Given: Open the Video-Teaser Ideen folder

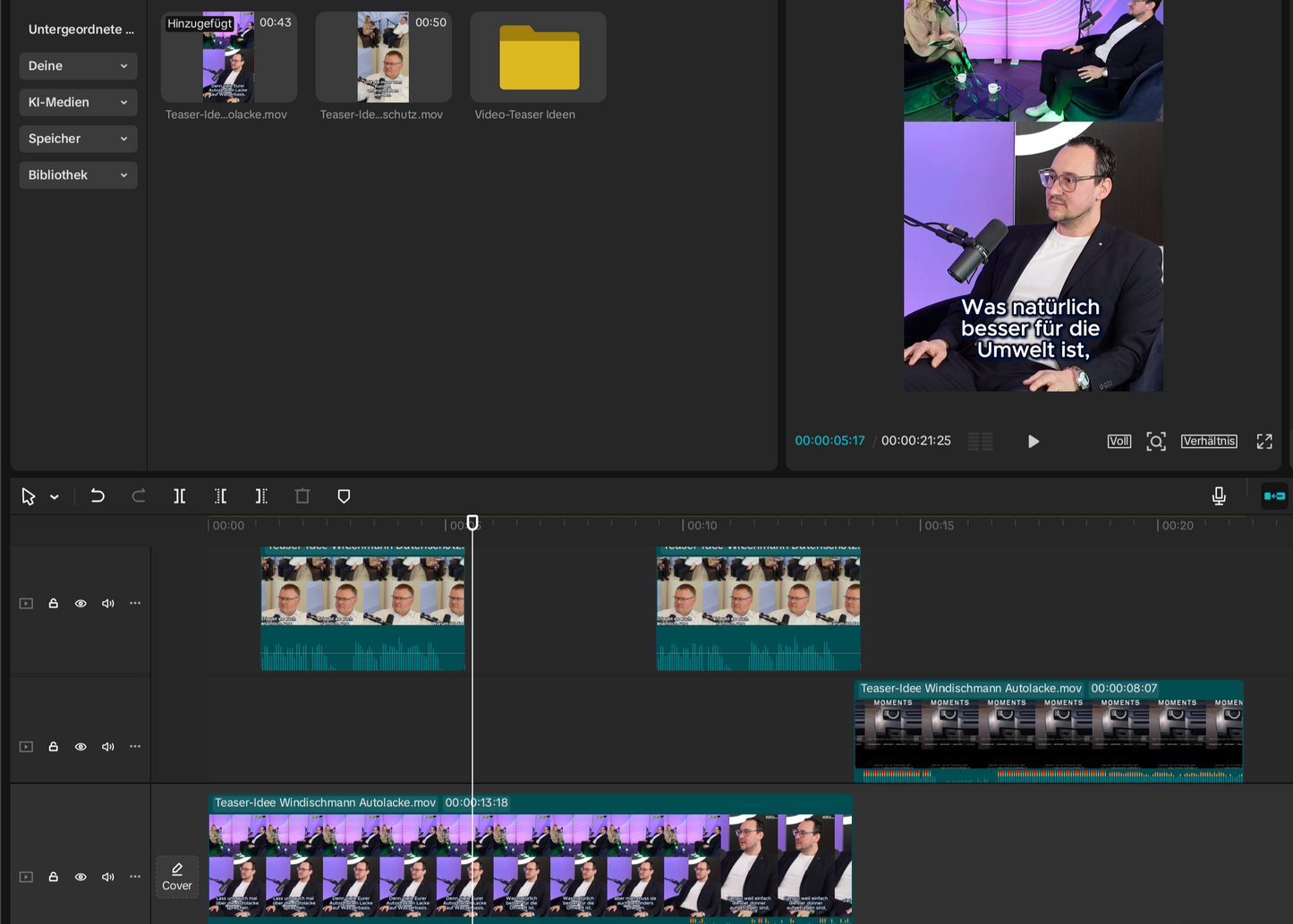Looking at the screenshot, I should [539, 58].
